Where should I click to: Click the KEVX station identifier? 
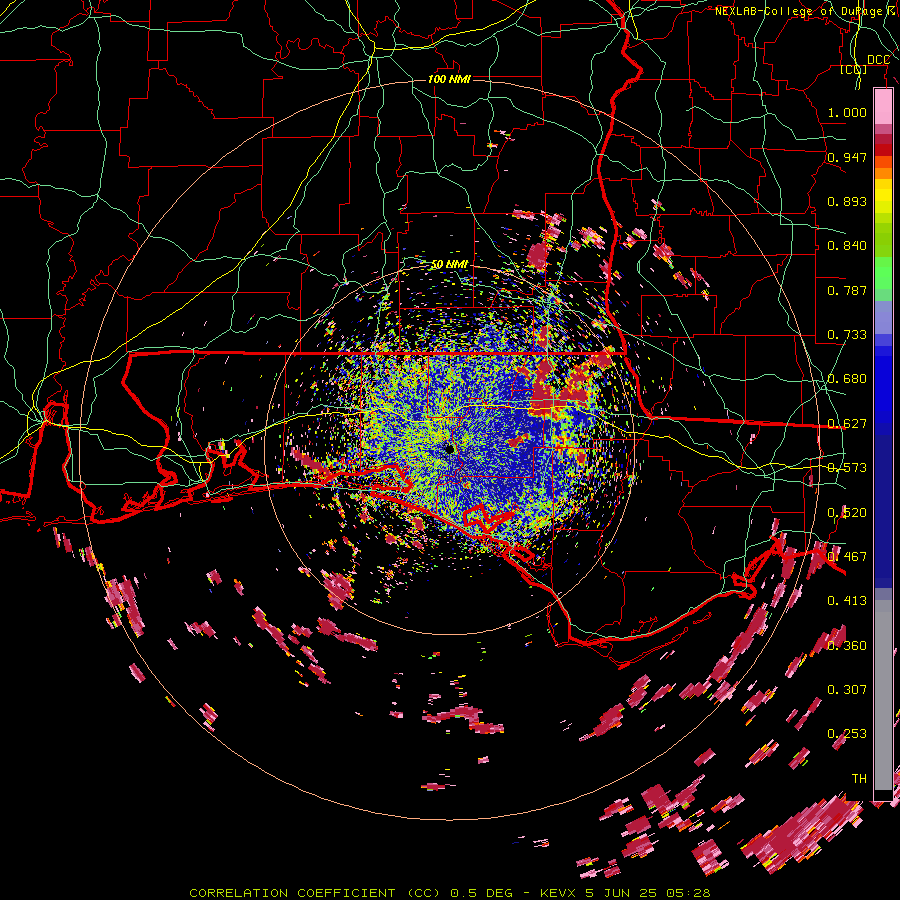(x=558, y=893)
